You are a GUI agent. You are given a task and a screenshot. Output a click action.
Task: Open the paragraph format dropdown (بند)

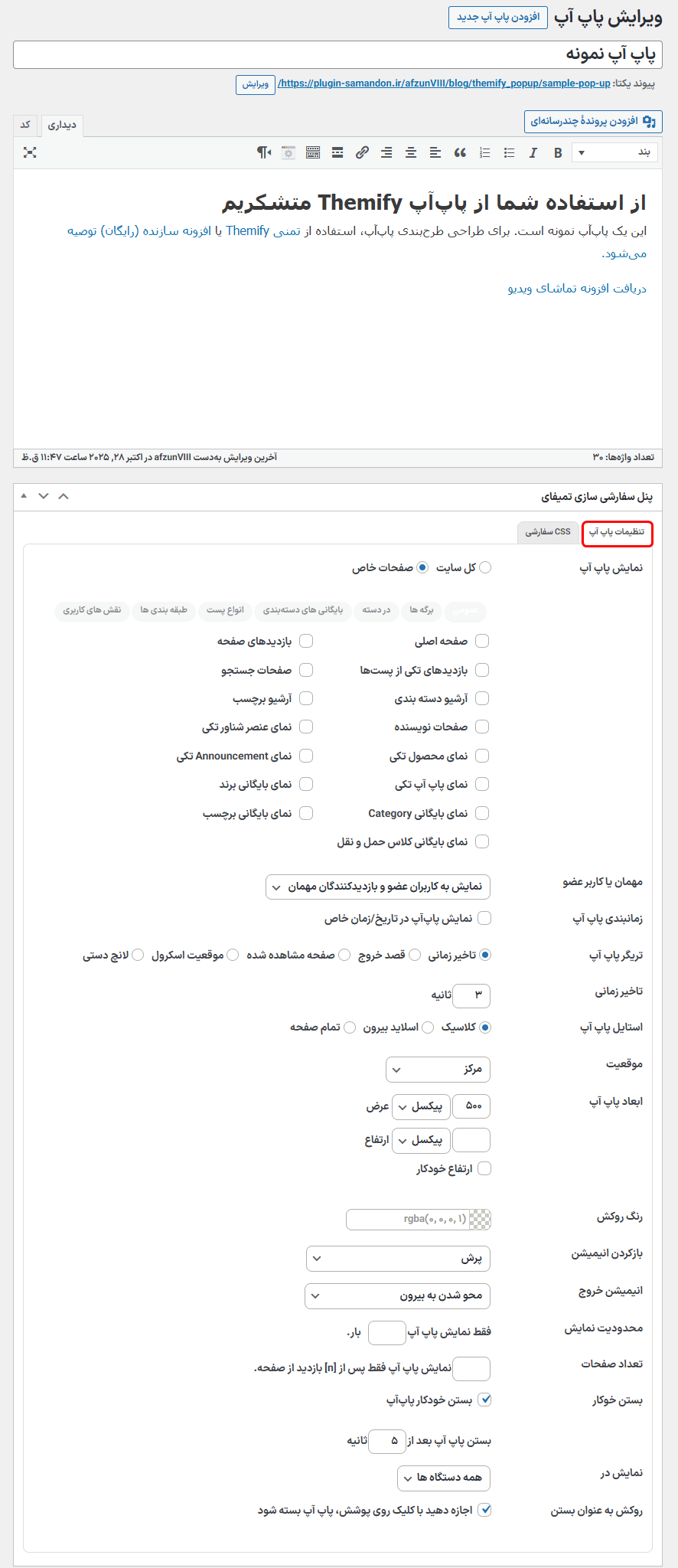615,152
